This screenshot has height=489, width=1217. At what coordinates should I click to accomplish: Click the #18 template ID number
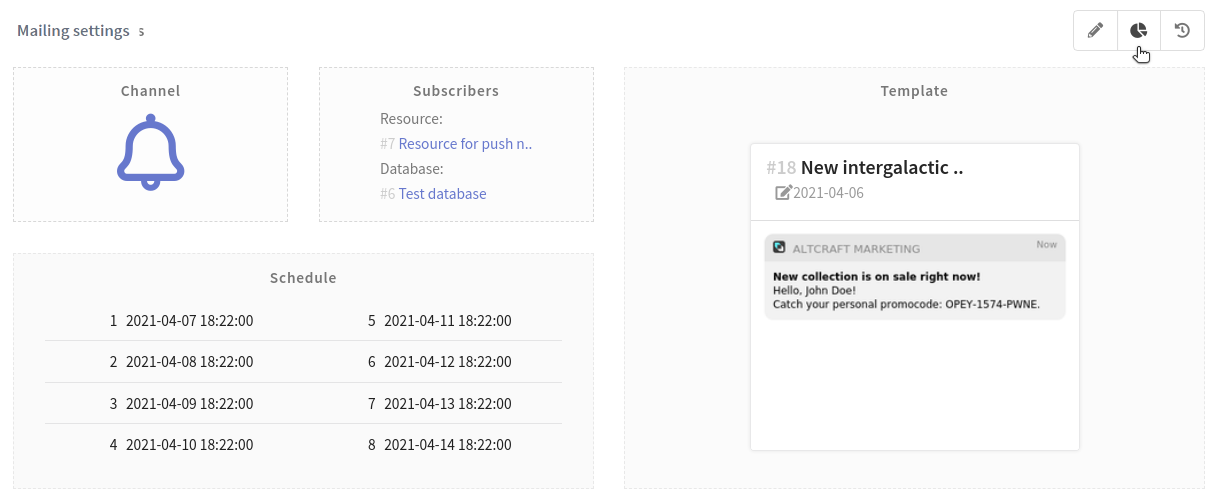tap(781, 168)
